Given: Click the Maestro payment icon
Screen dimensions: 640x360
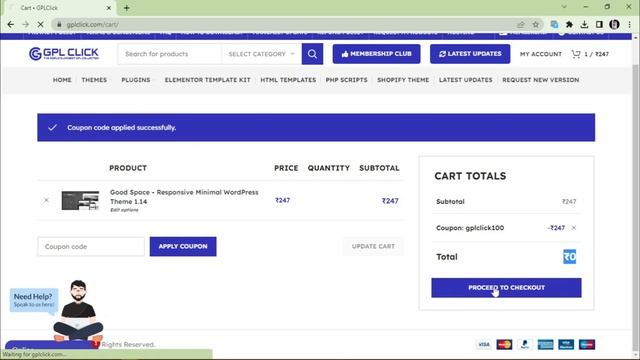Looking at the screenshot, I should [587, 344].
